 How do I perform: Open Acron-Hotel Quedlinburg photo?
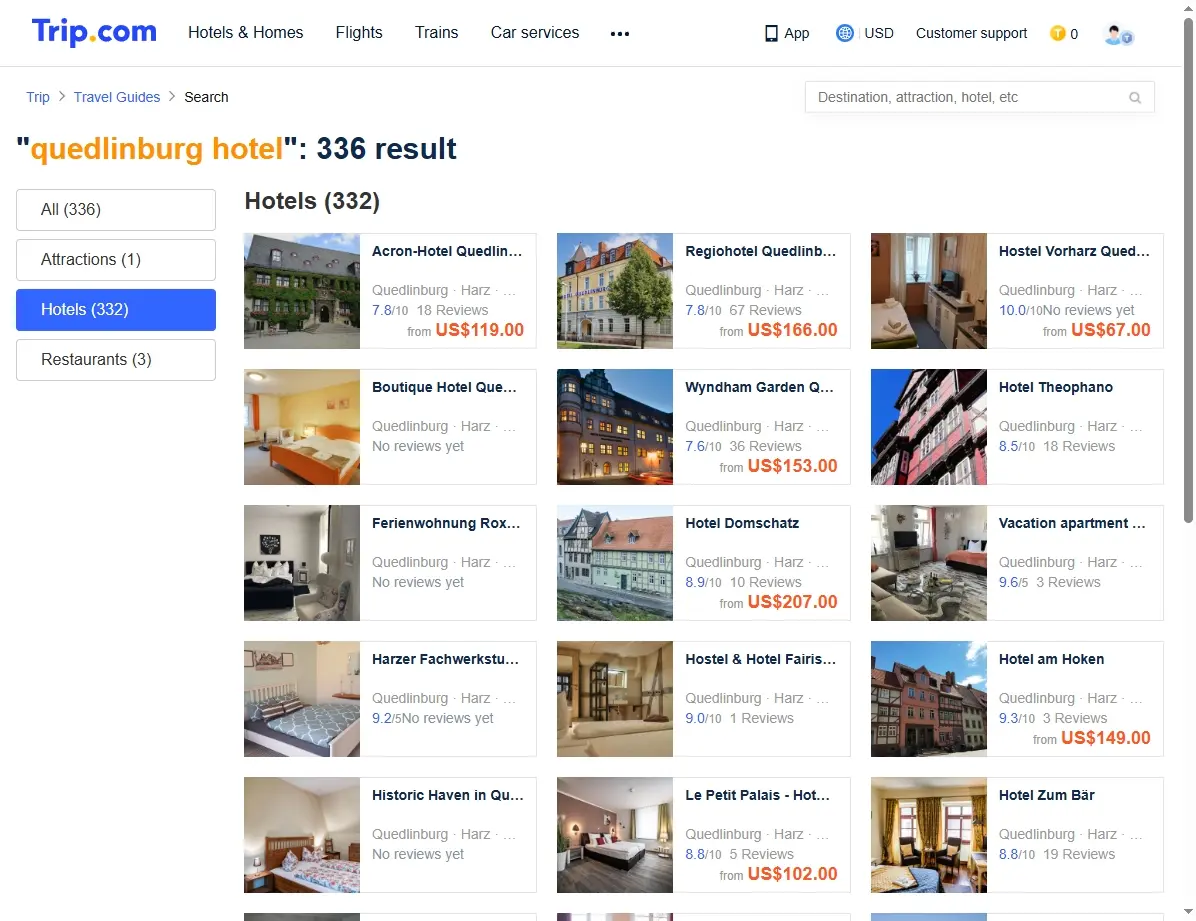point(302,291)
